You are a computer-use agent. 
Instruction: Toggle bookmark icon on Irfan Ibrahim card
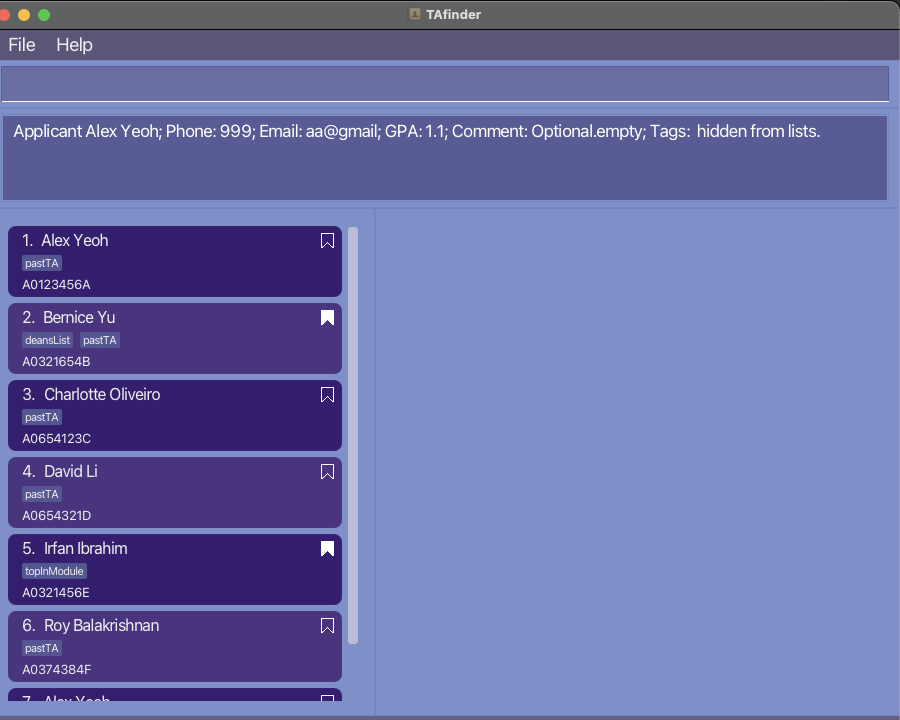(327, 548)
